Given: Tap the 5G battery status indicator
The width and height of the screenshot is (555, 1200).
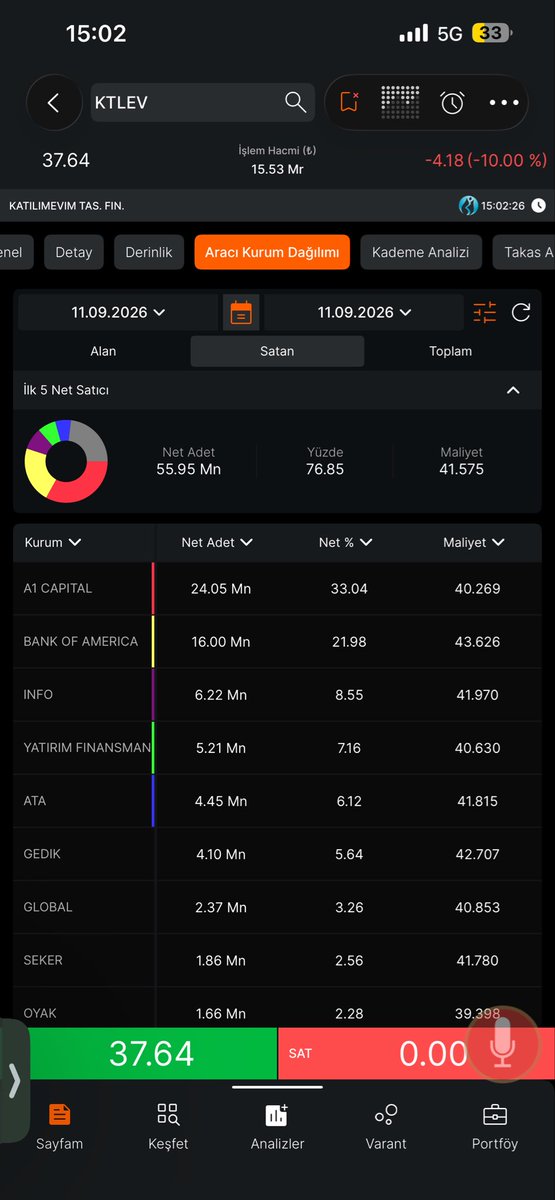Looking at the screenshot, I should 457,33.
